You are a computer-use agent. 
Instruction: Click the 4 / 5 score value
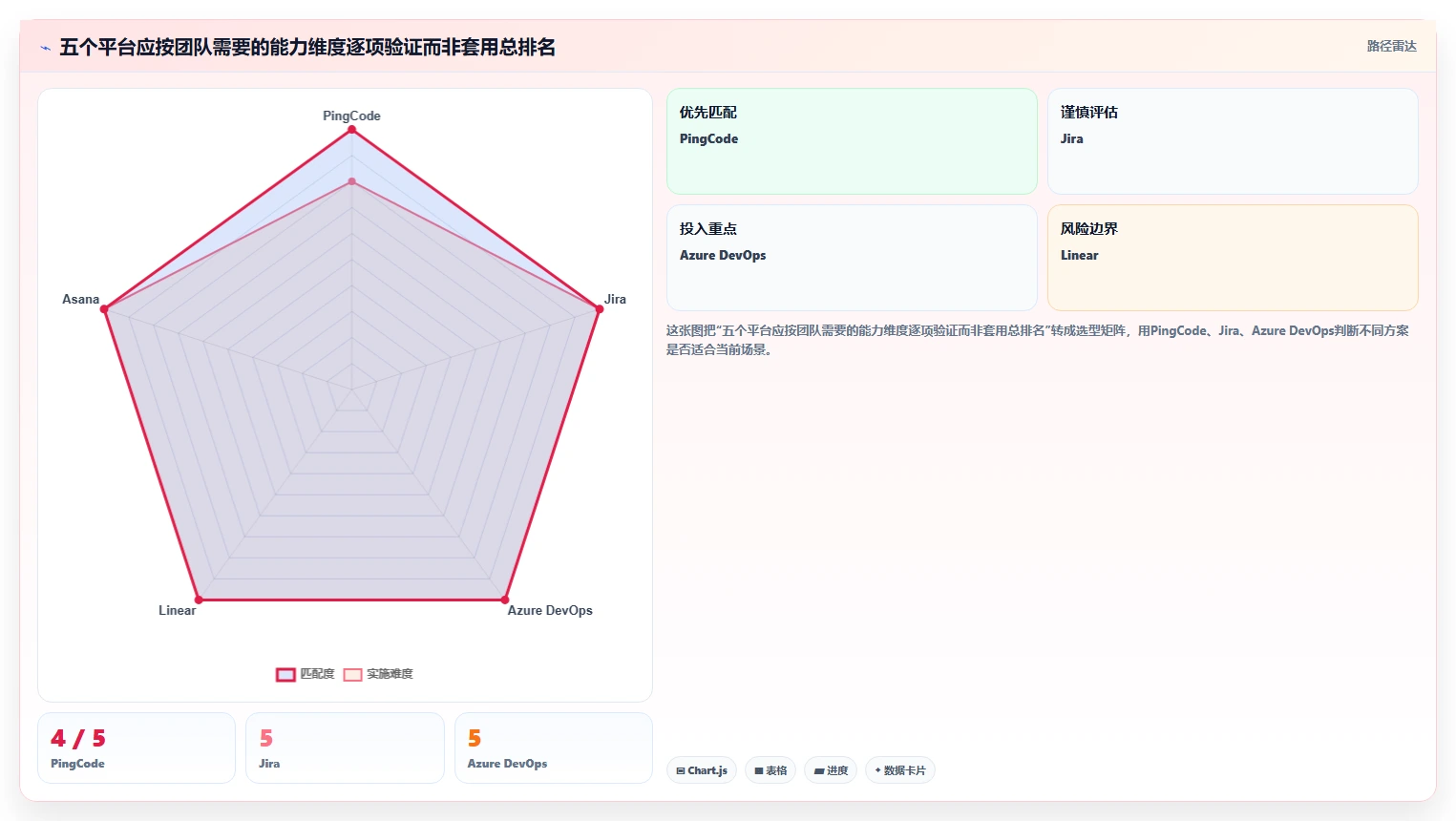[x=78, y=738]
